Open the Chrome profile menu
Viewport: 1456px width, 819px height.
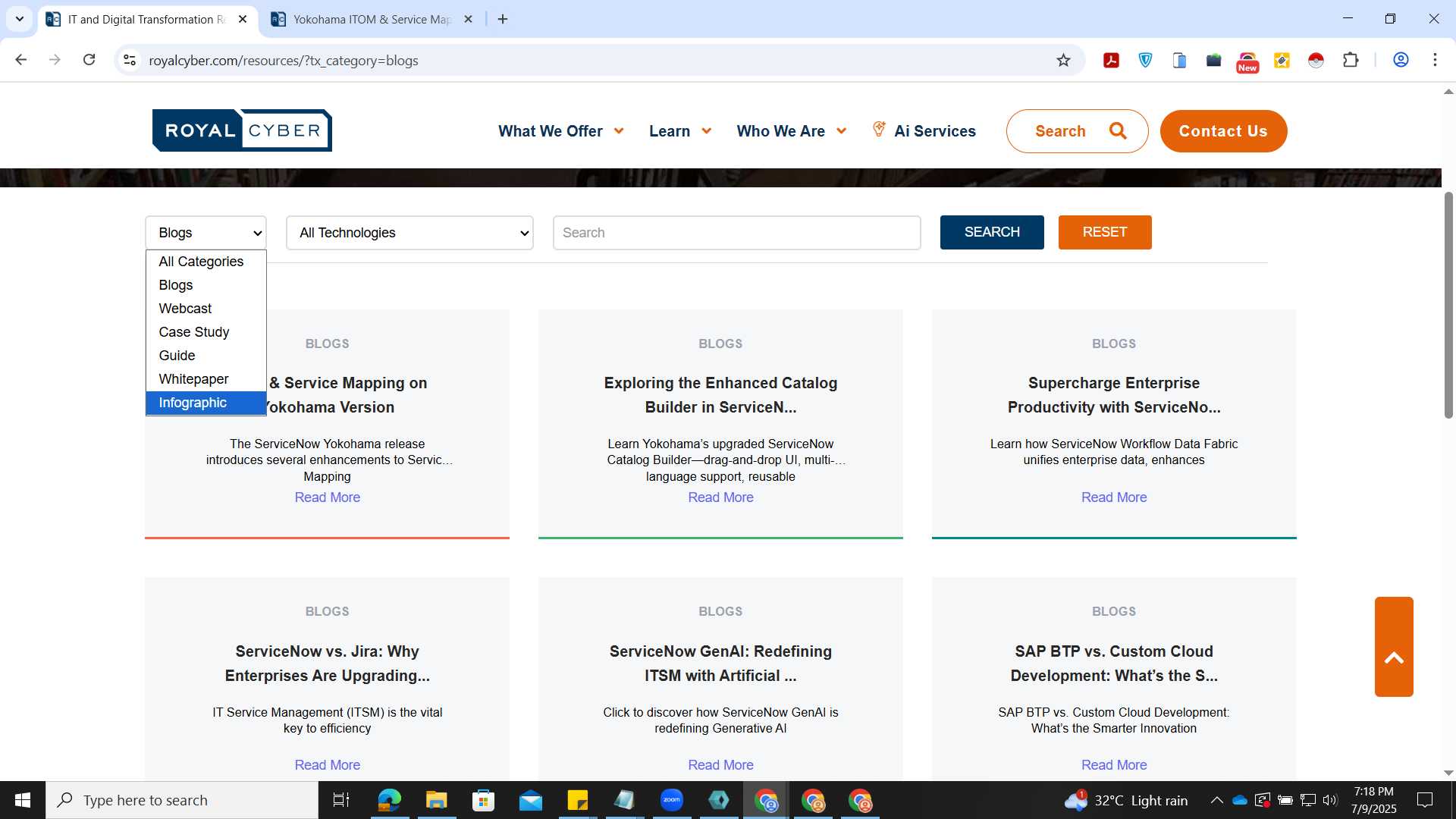(1401, 60)
